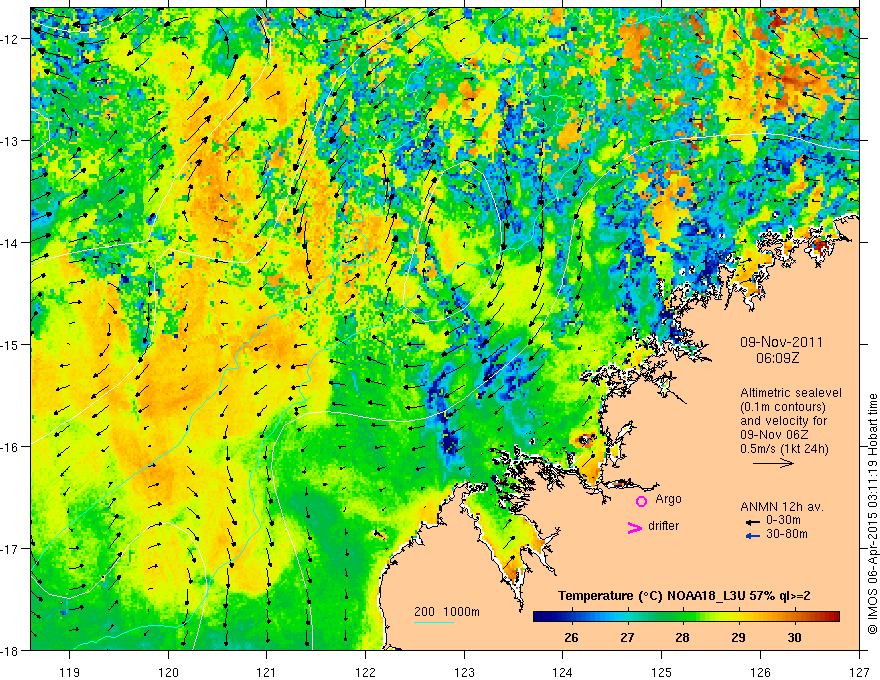The width and height of the screenshot is (880, 680).
Task: Click the longitude axis label '126'
Action: (x=760, y=672)
